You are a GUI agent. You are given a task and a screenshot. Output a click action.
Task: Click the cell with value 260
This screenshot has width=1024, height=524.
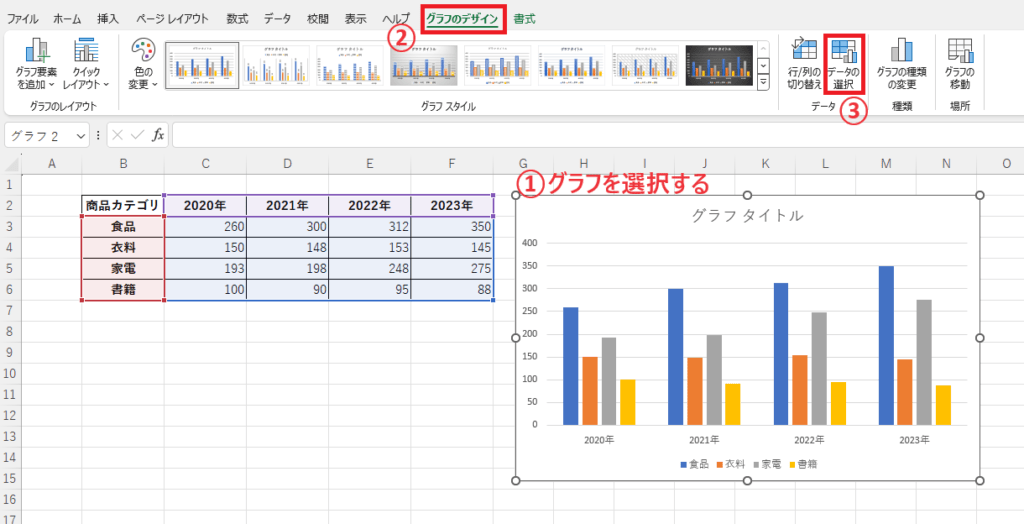(x=205, y=227)
